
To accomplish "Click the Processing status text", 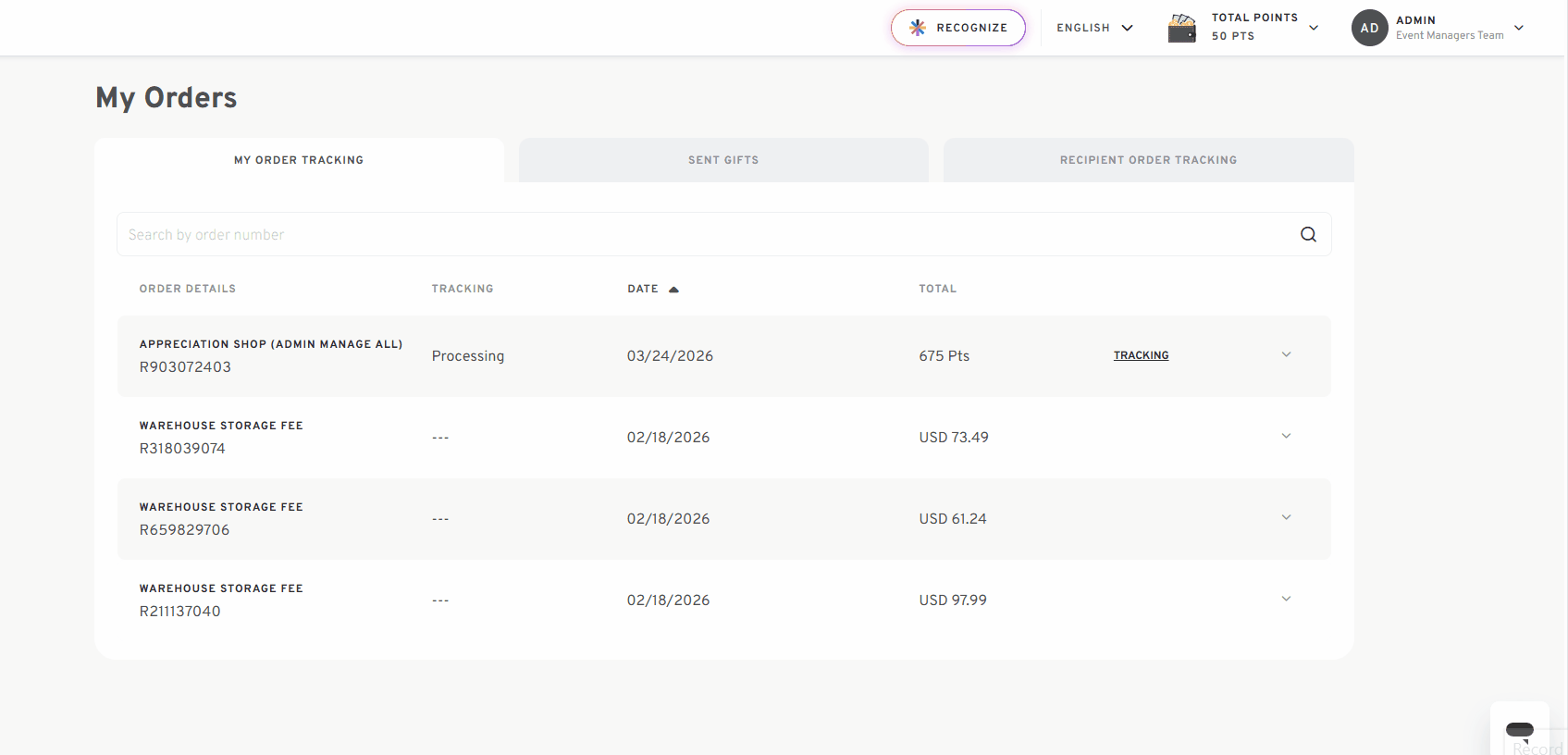I will (x=468, y=356).
